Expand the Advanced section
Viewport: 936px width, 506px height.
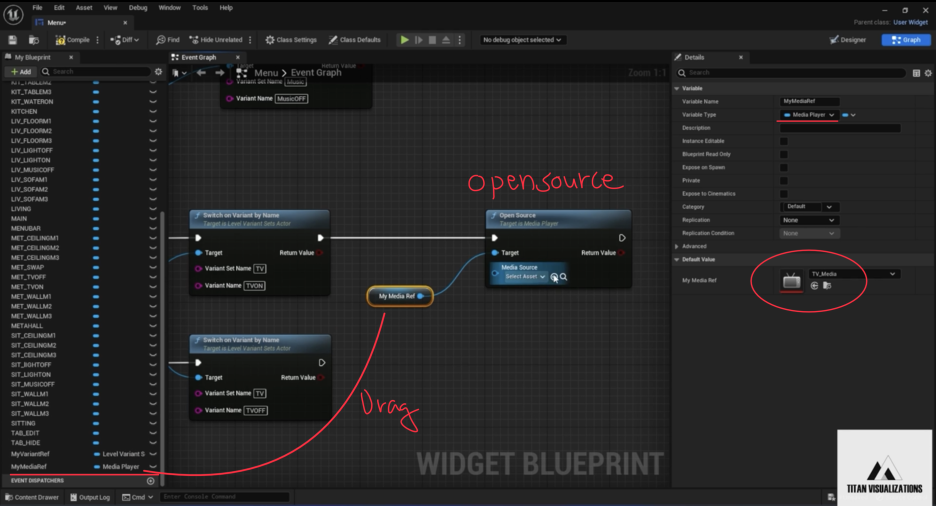pyautogui.click(x=677, y=246)
